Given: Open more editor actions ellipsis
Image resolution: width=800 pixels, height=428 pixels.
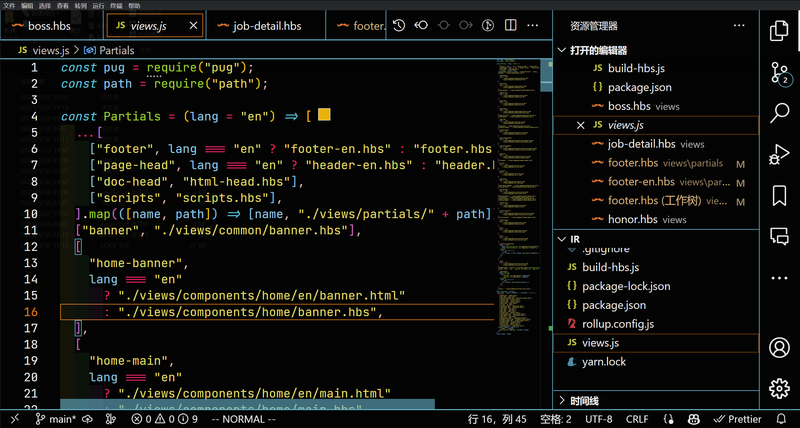Looking at the screenshot, I should pos(533,26).
